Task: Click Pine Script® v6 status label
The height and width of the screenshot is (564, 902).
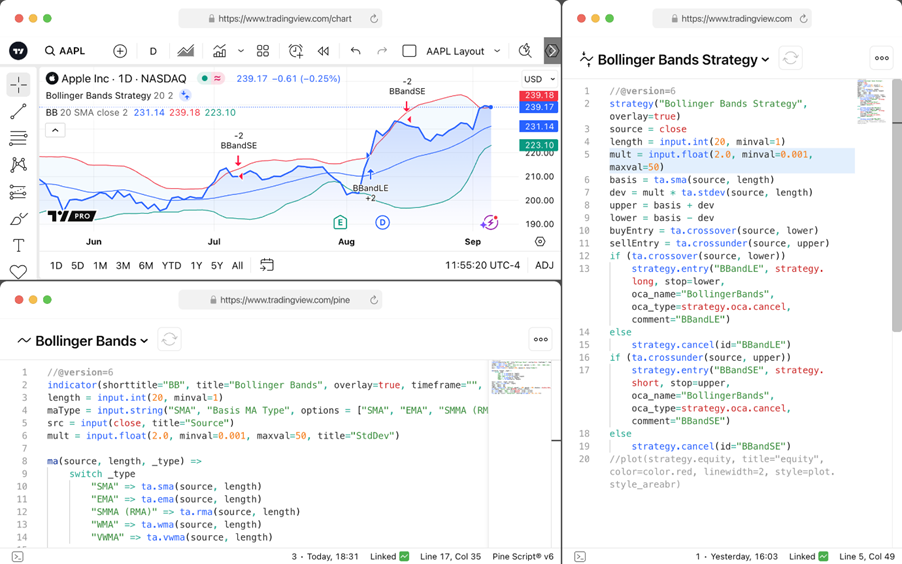Action: [x=523, y=557]
